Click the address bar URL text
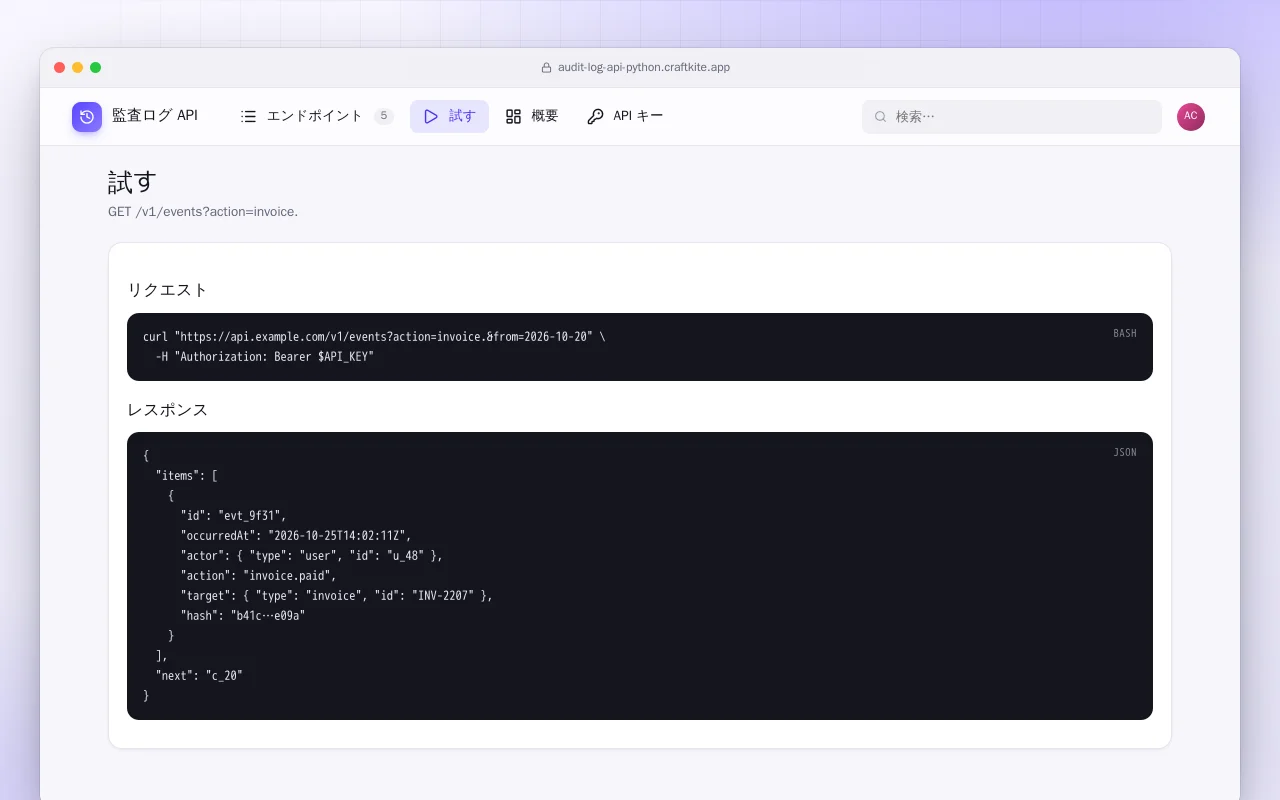The height and width of the screenshot is (800, 1280). coord(644,68)
